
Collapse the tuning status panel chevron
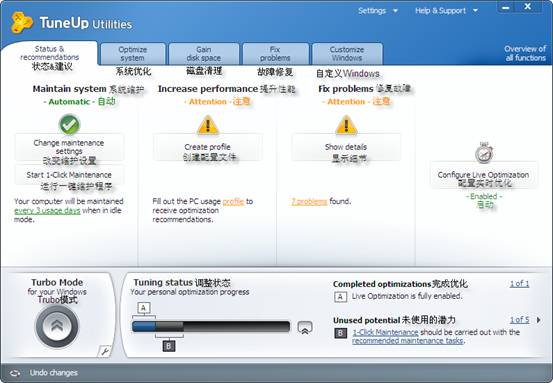tap(305, 328)
